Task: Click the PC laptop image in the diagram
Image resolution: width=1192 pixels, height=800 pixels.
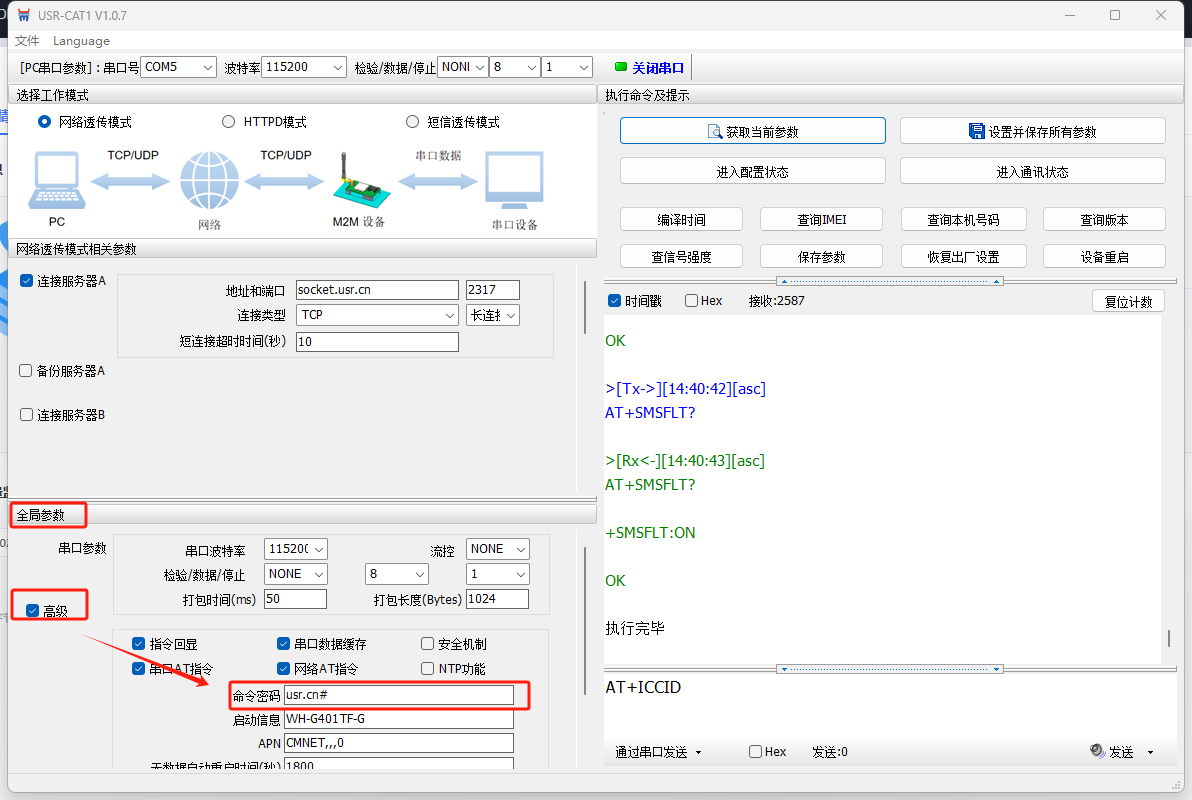Action: pos(57,181)
